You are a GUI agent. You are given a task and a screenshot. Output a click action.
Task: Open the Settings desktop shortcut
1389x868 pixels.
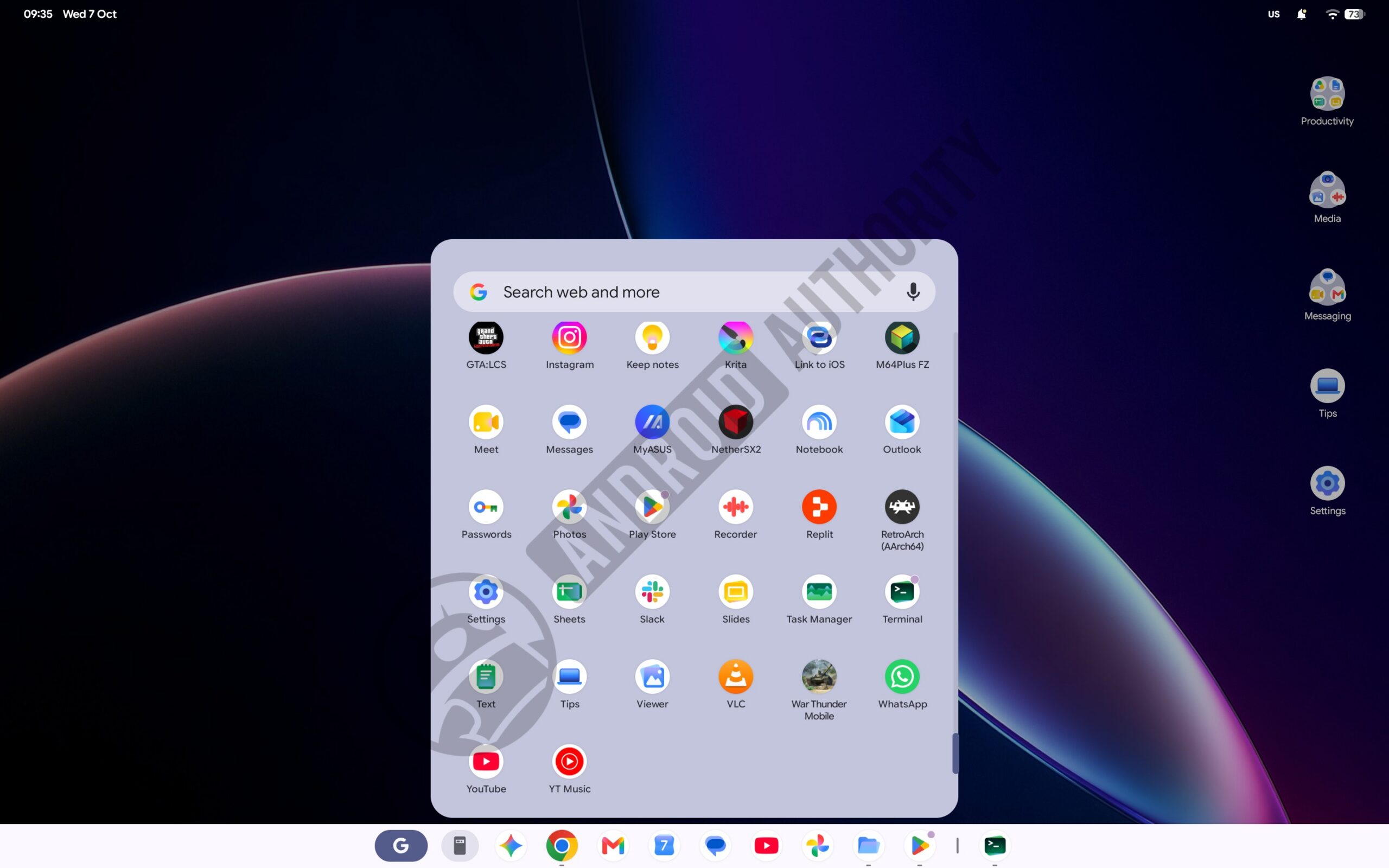pyautogui.click(x=1327, y=483)
